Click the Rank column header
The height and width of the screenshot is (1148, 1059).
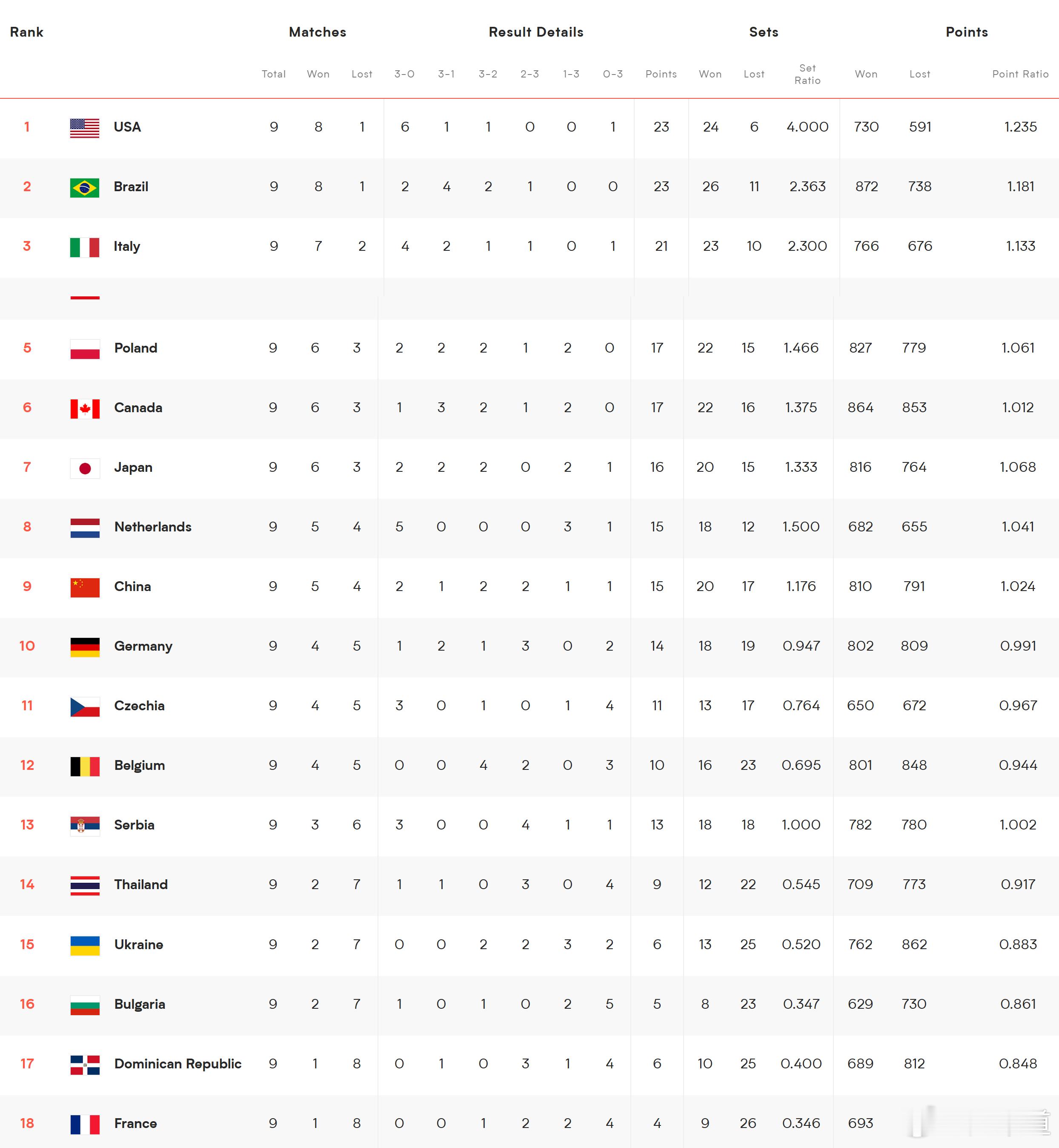(26, 32)
